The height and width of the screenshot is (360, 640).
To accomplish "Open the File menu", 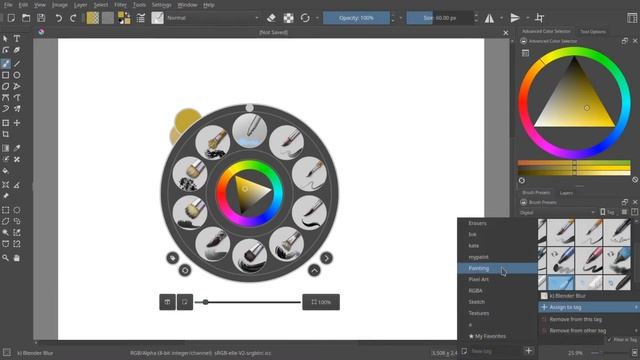I will click(x=8, y=5).
